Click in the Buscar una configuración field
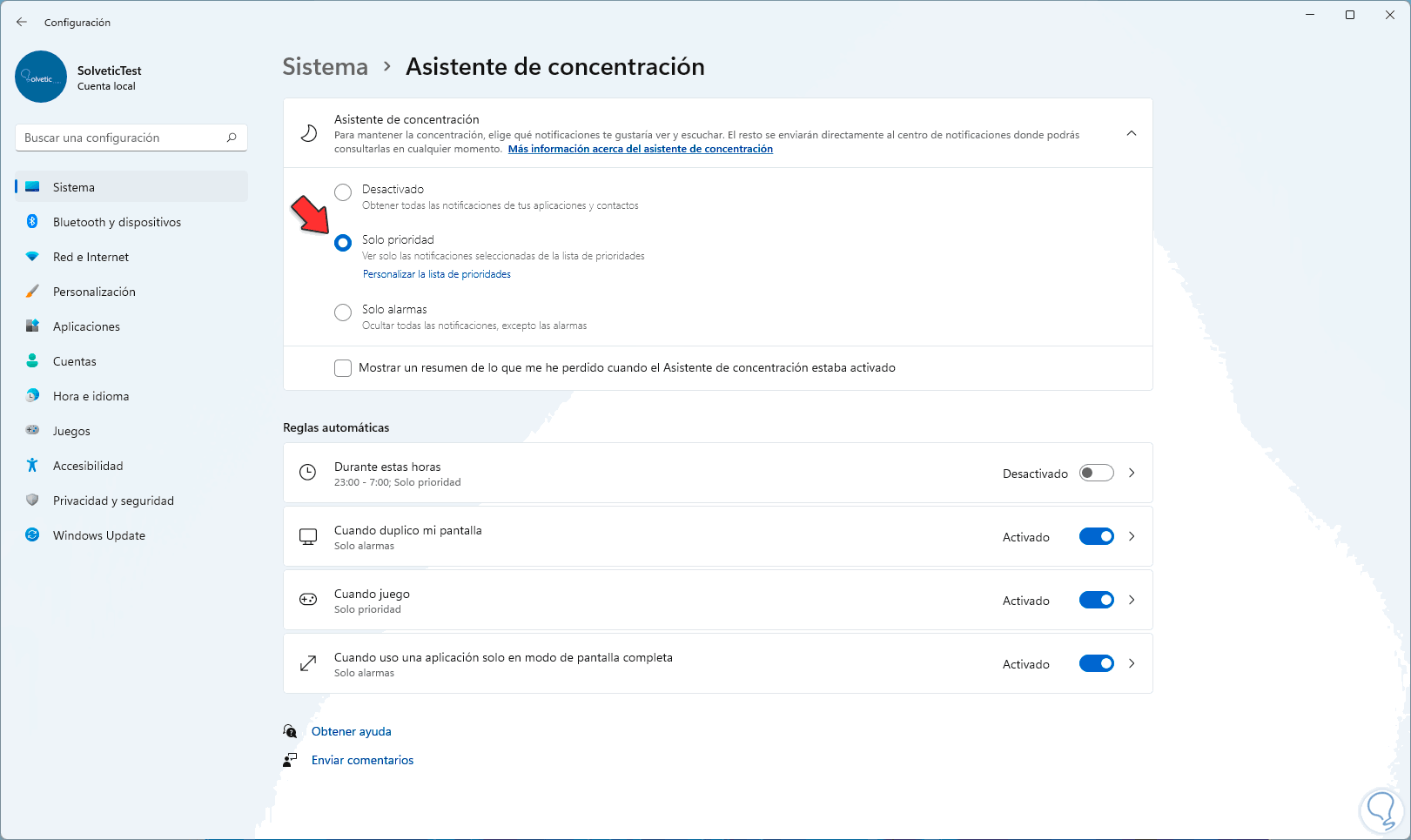 [x=122, y=138]
